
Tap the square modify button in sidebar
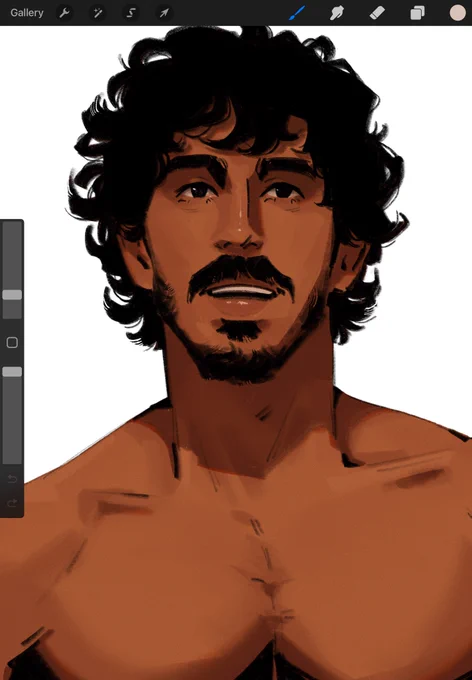(12, 343)
